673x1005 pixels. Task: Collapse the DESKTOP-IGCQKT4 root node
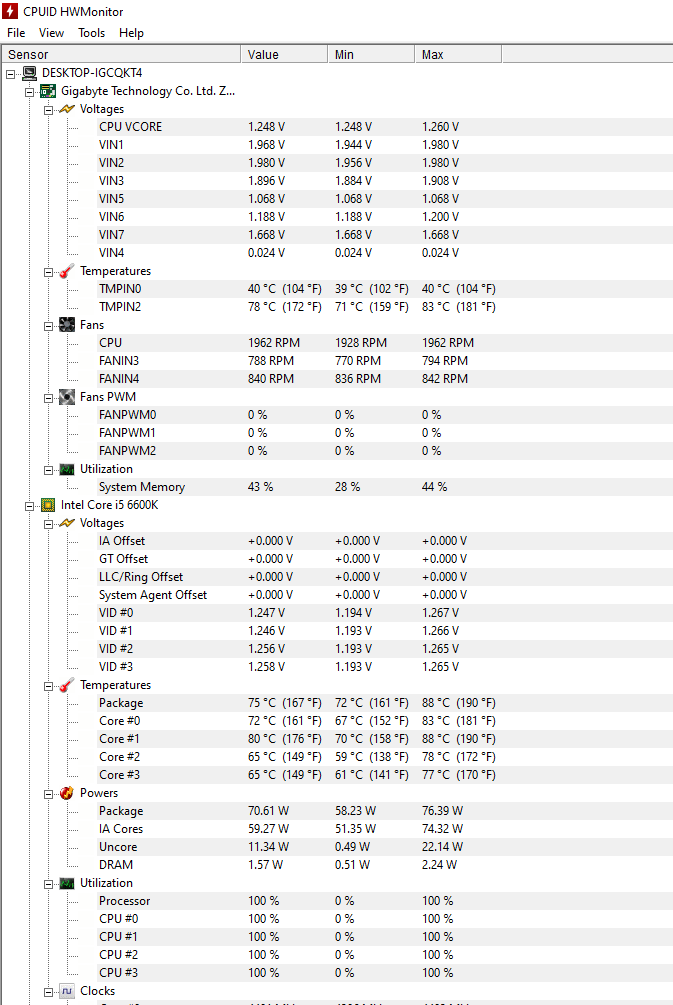click(x=11, y=73)
